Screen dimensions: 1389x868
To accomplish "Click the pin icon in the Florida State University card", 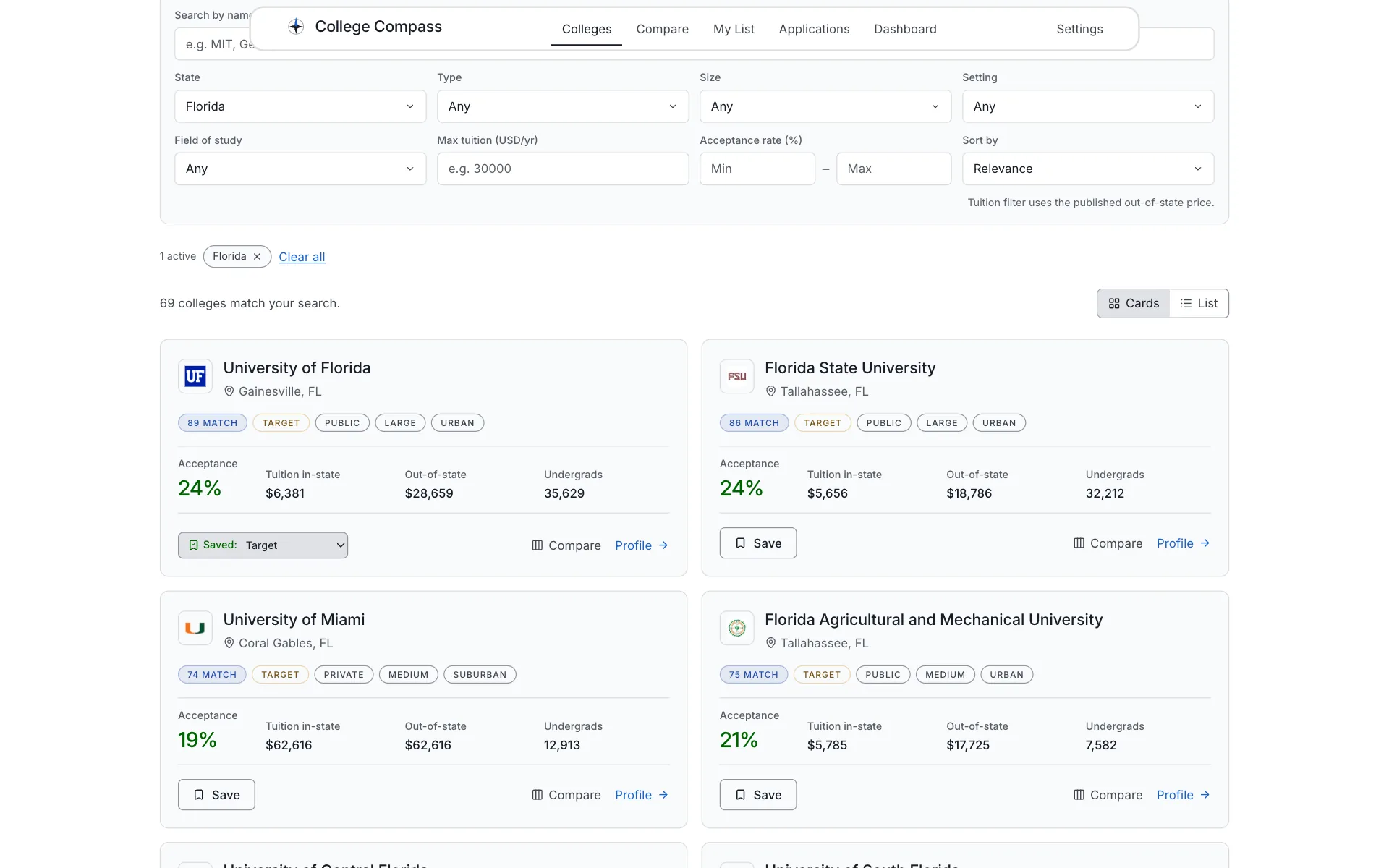I will 770,391.
